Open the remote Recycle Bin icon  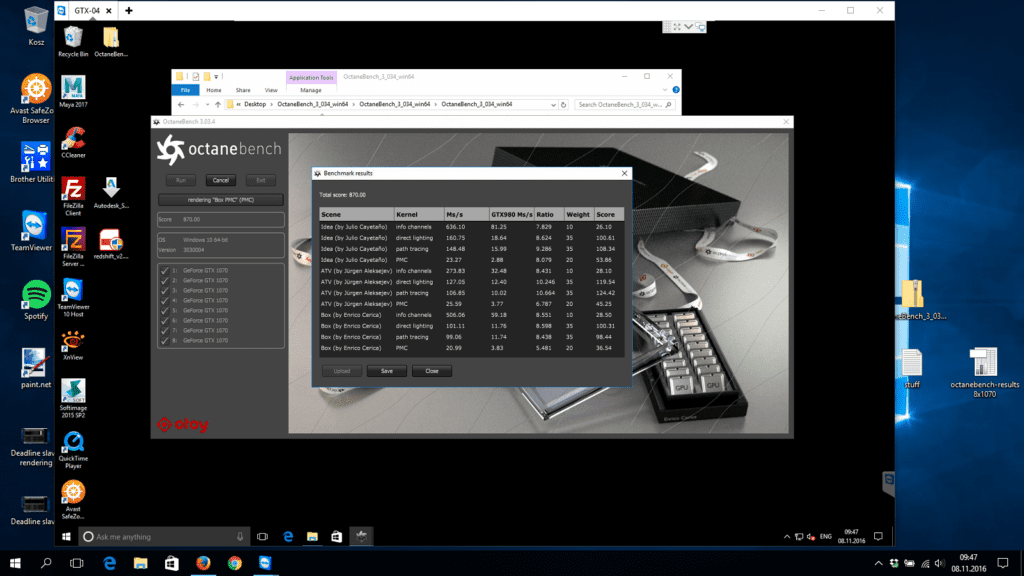(73, 42)
